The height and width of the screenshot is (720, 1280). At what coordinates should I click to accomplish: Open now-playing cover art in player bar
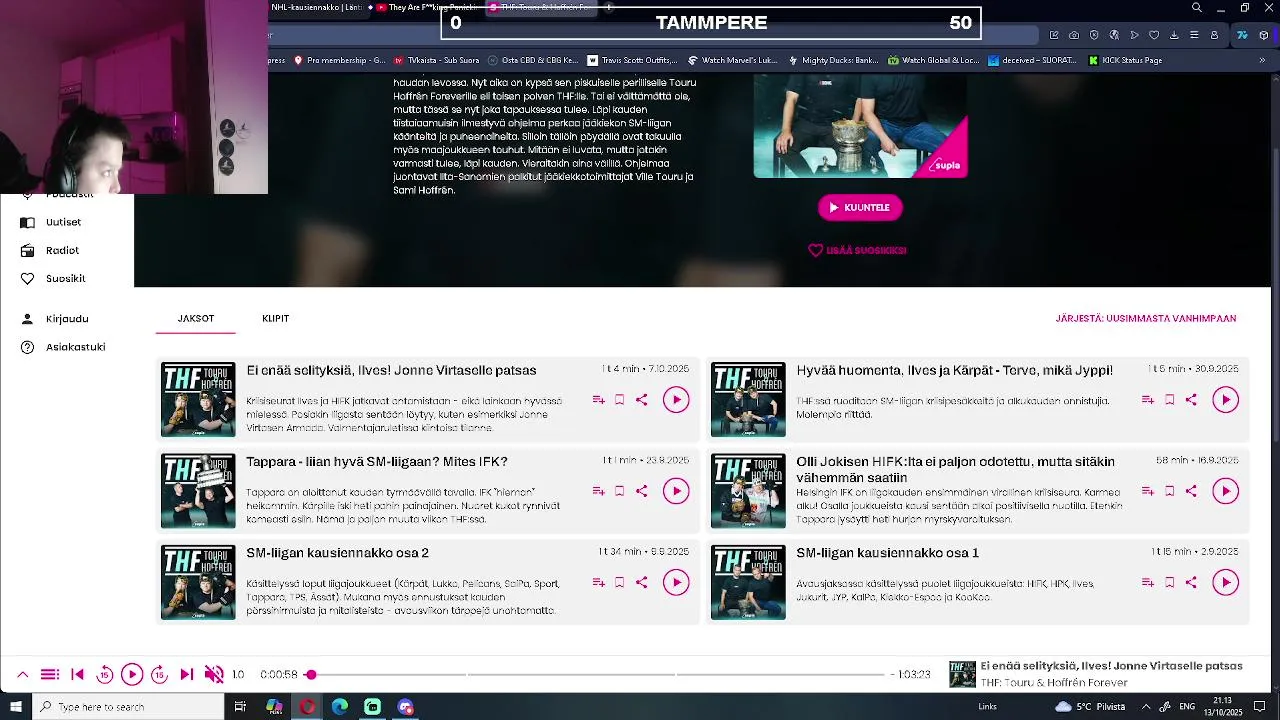(x=962, y=675)
